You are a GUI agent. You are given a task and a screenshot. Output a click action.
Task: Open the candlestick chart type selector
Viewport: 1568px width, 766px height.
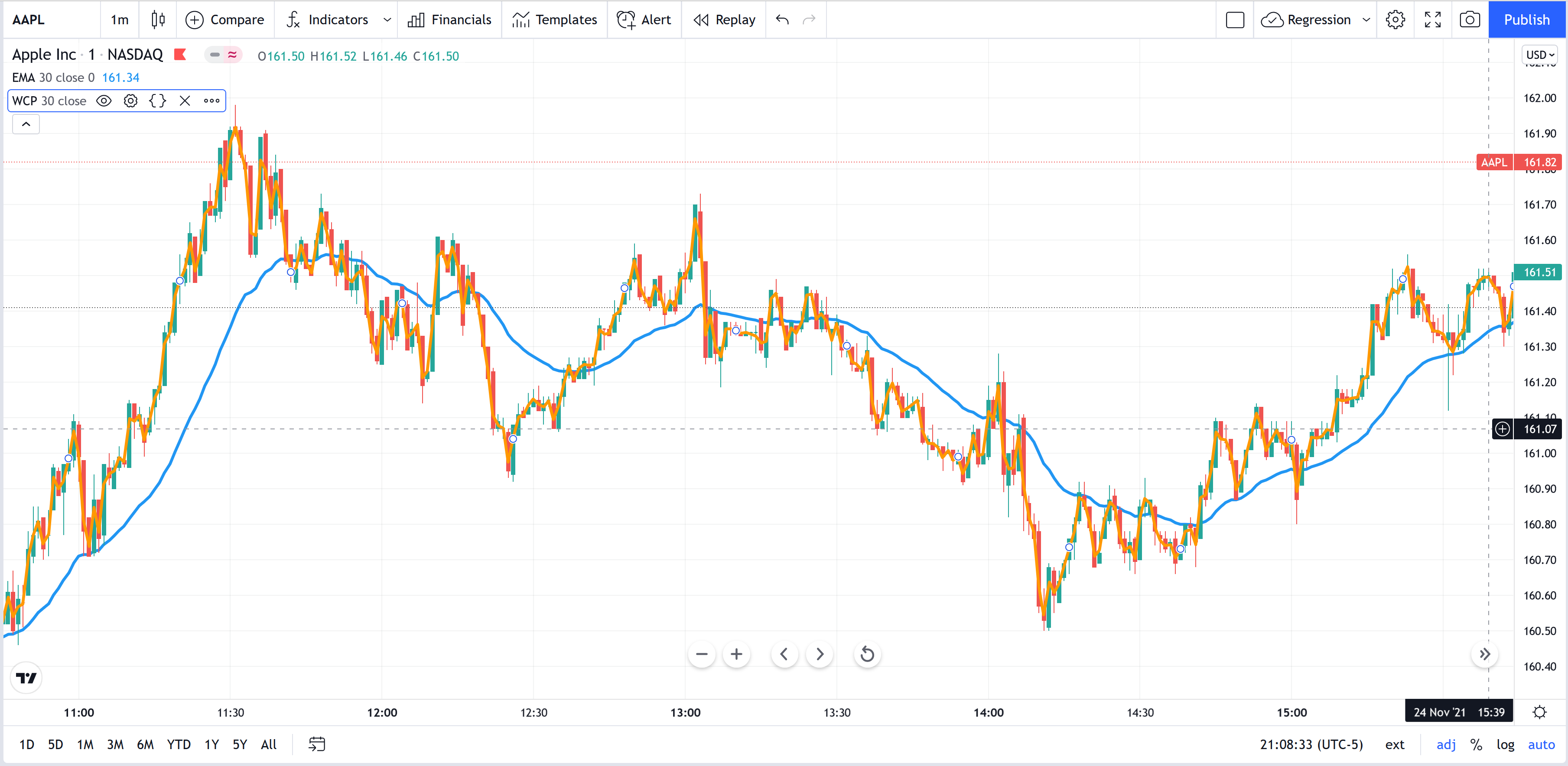[x=158, y=19]
